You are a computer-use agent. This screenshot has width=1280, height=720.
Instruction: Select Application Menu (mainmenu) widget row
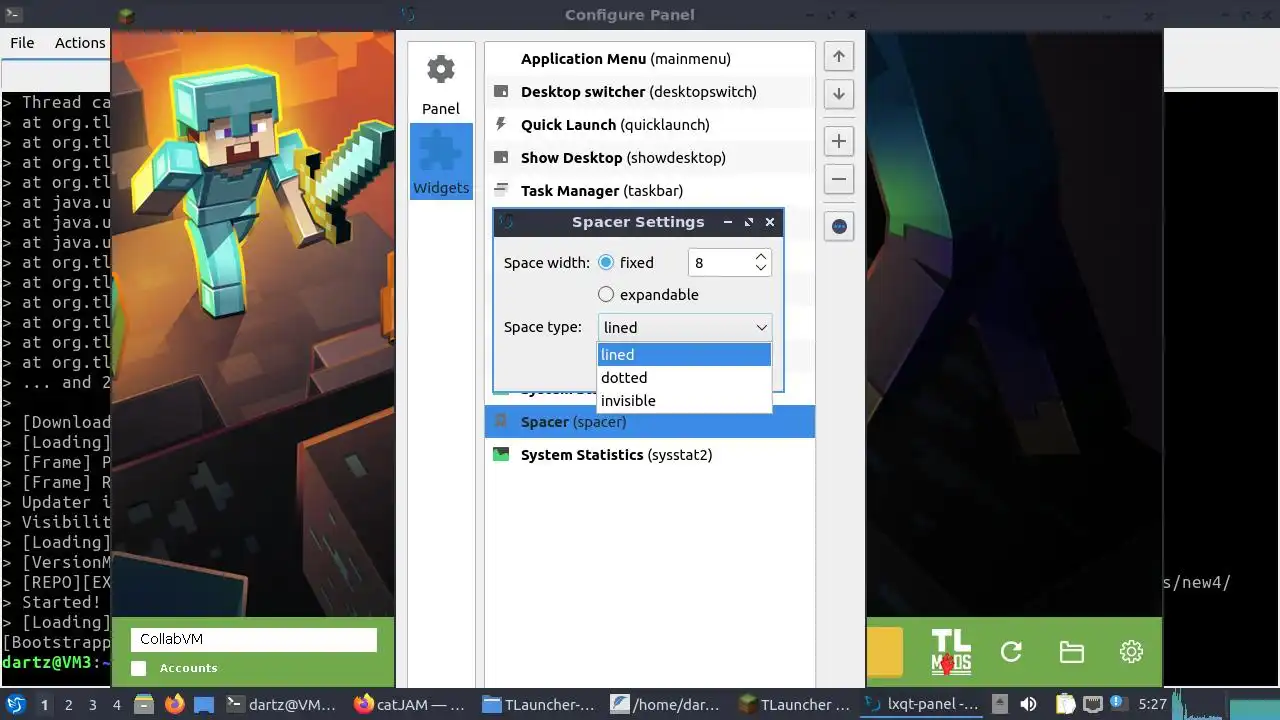click(650, 59)
